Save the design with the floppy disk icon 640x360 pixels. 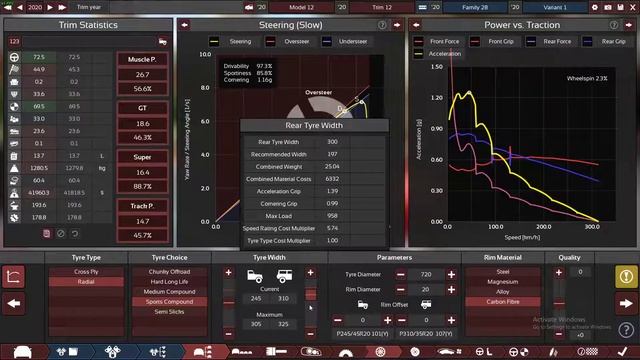pos(620,7)
